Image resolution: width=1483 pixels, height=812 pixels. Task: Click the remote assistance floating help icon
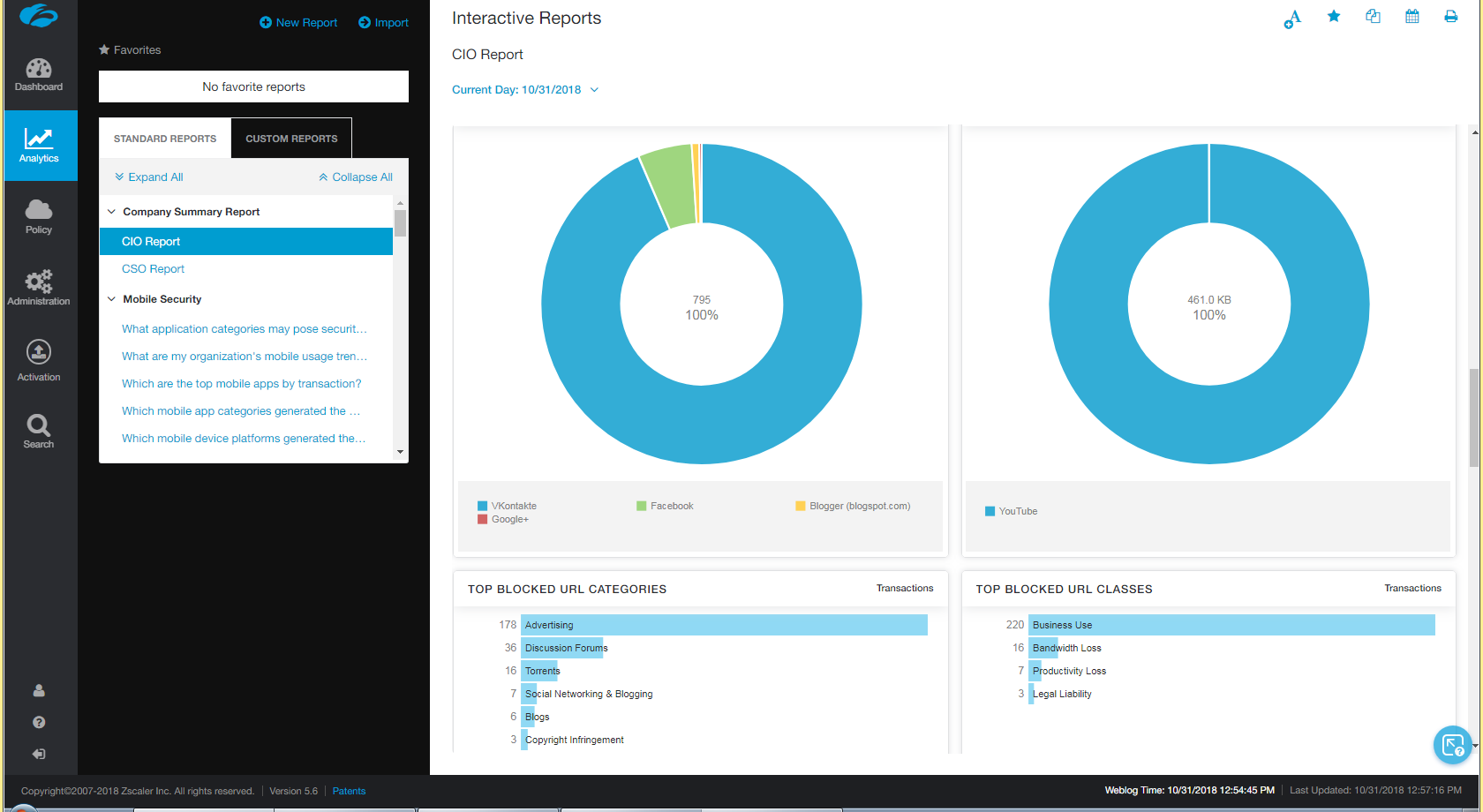coord(1453,745)
